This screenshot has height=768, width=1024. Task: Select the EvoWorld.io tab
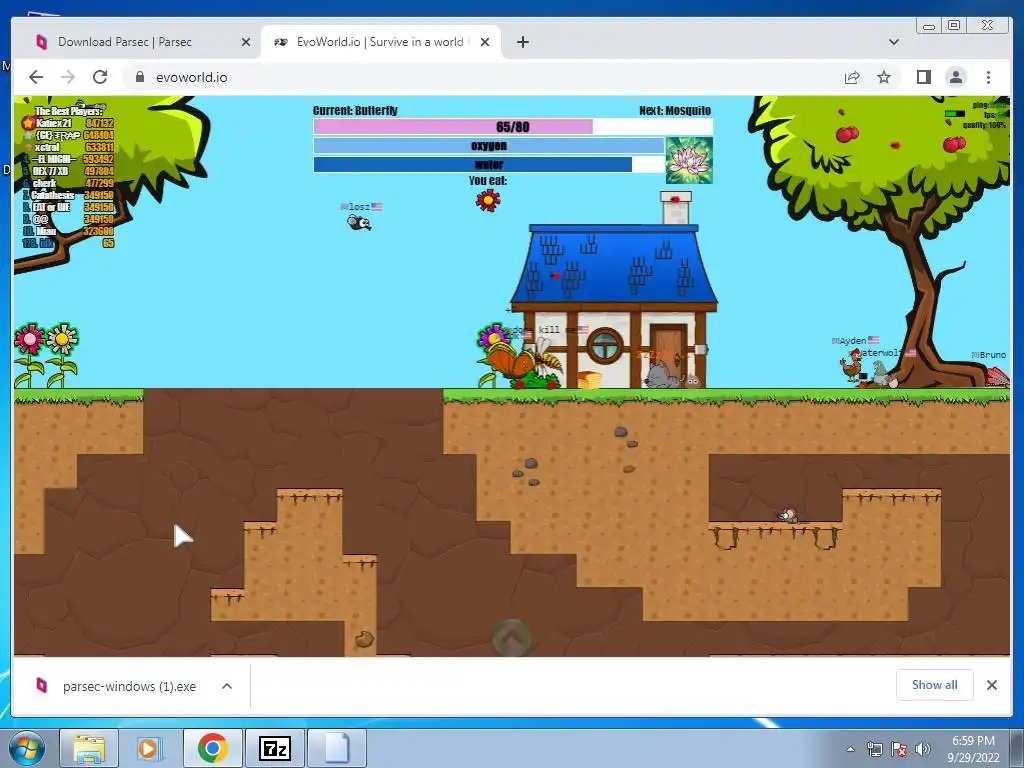coord(380,42)
